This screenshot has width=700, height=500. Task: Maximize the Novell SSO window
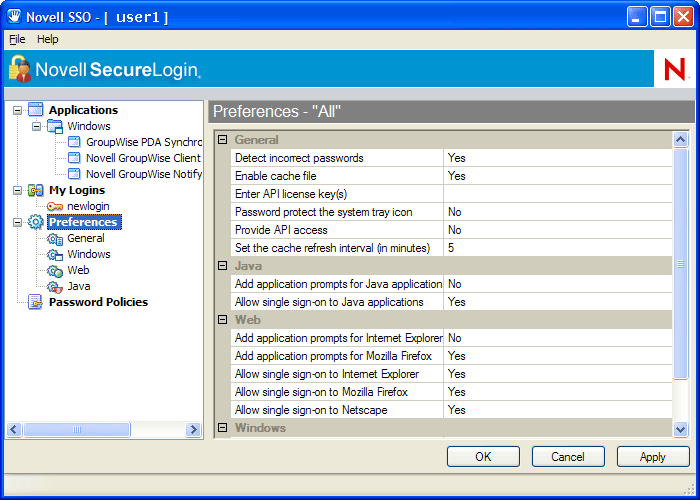point(660,17)
